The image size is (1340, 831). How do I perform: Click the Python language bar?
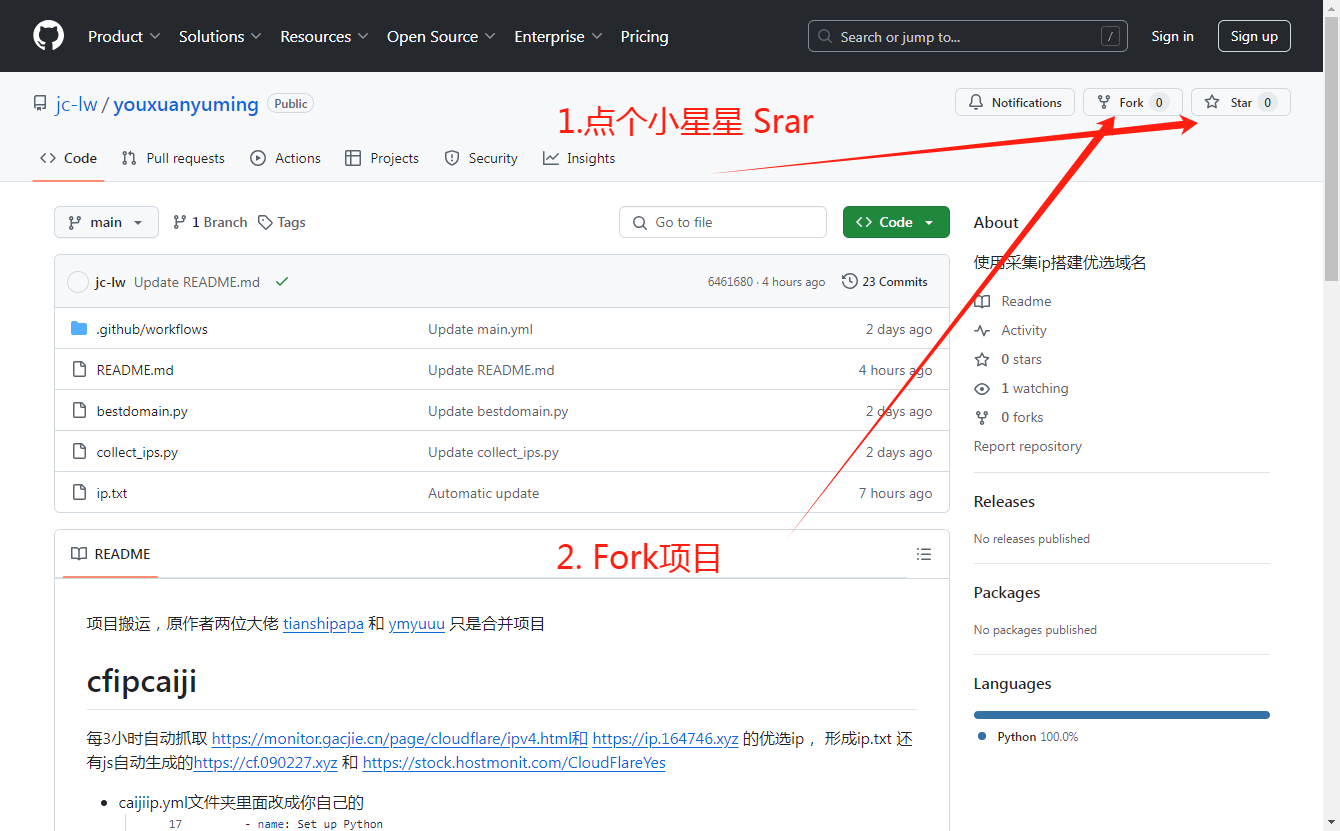1121,715
